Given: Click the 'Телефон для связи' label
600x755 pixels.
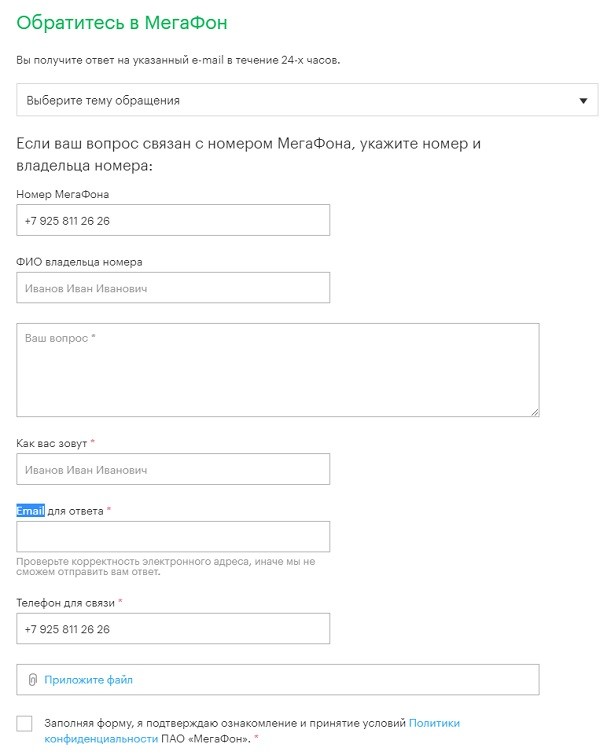Looking at the screenshot, I should (x=66, y=603).
